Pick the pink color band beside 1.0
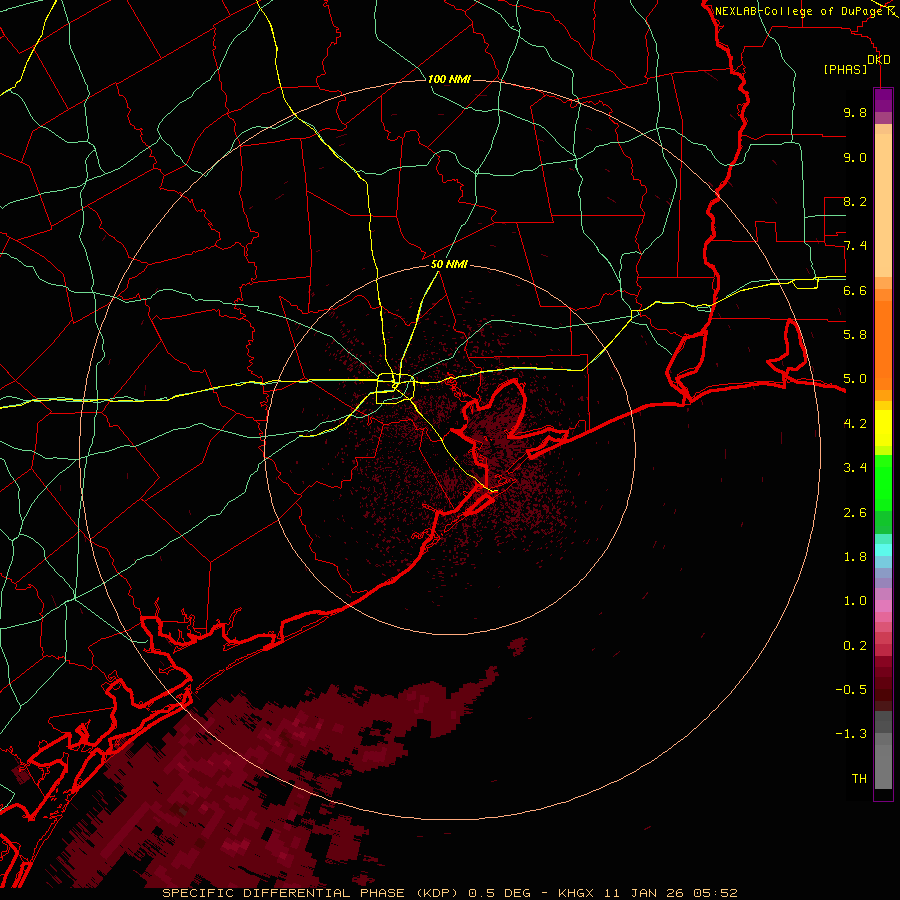The image size is (900, 900). coord(883,606)
